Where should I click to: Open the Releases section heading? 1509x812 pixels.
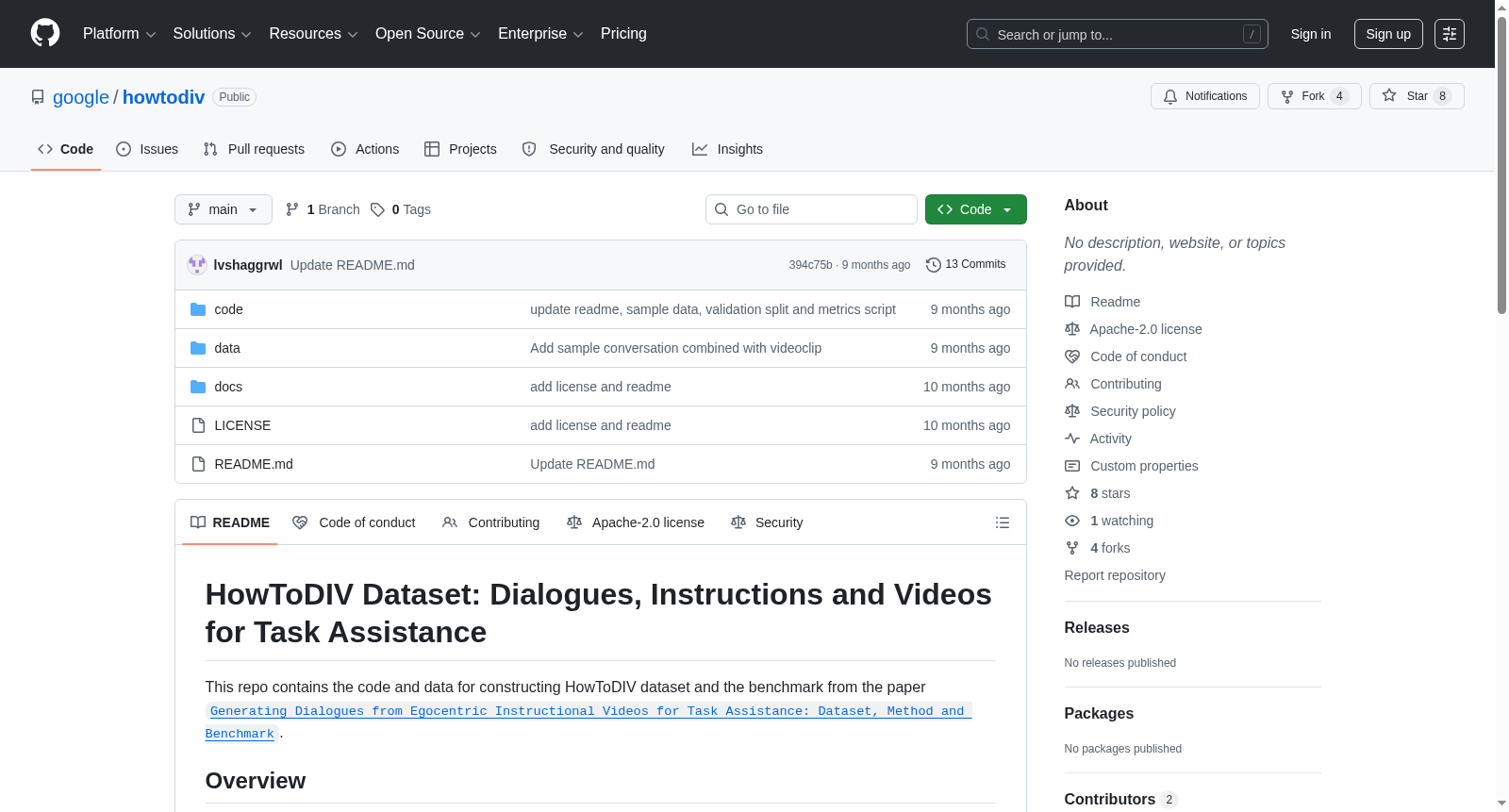coord(1097,628)
